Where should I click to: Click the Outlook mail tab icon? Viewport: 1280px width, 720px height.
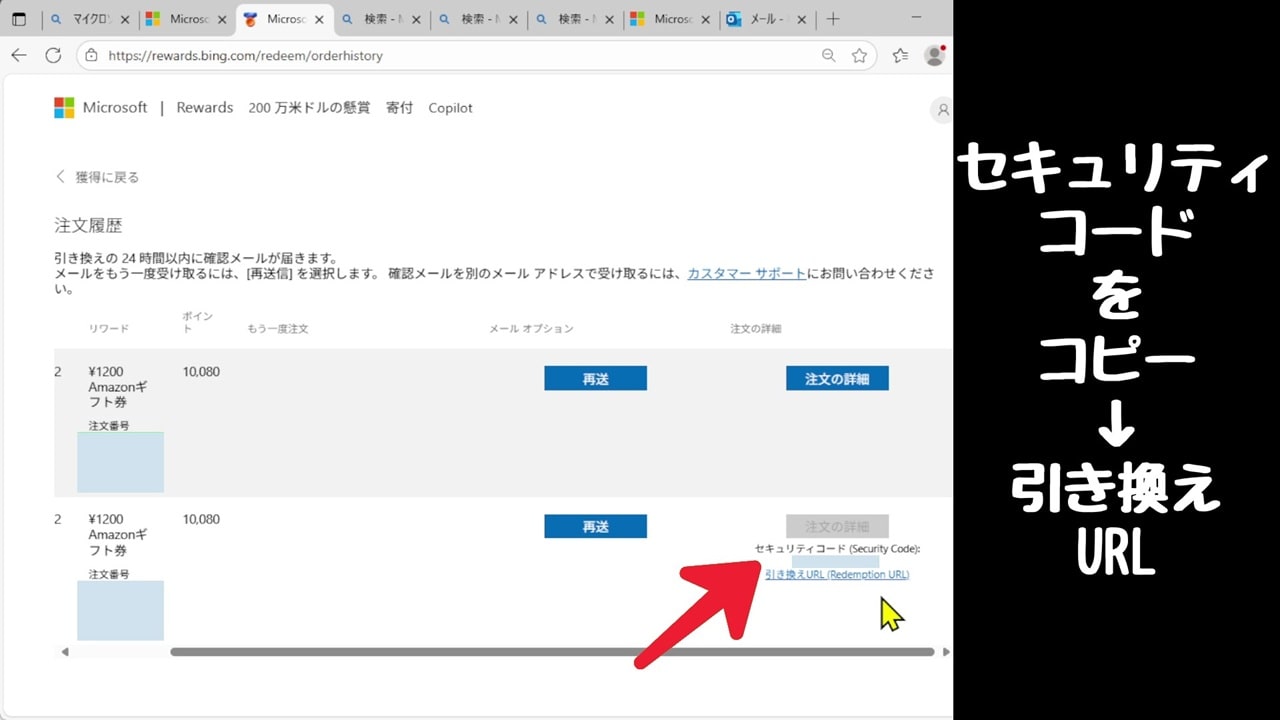733,19
